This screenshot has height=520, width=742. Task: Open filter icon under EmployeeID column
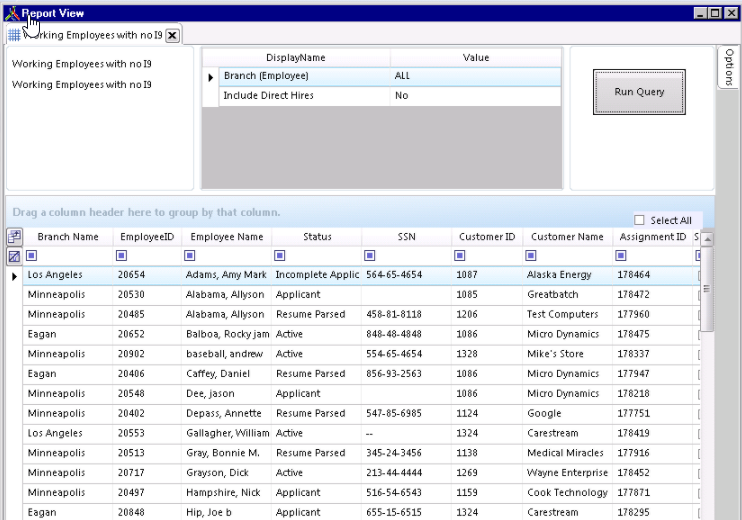pyautogui.click(x=122, y=256)
